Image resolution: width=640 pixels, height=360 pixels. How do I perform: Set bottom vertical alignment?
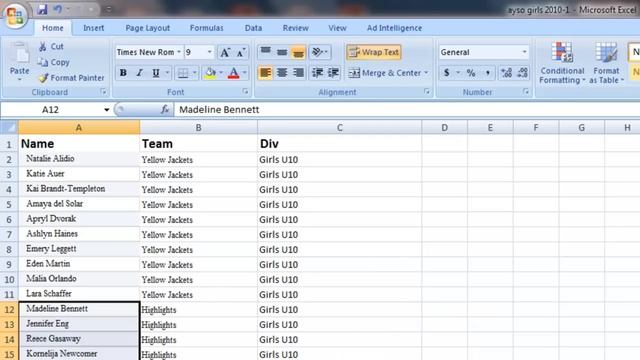tap(298, 52)
